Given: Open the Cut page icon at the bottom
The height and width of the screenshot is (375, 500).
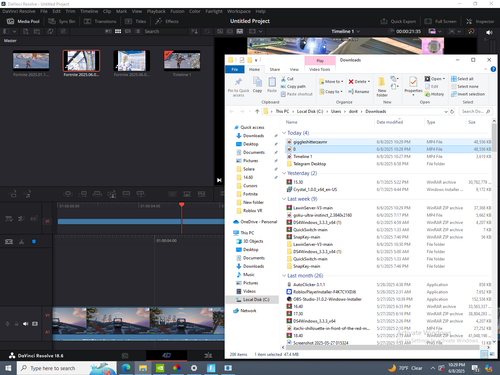Looking at the screenshot, I should [166, 355].
